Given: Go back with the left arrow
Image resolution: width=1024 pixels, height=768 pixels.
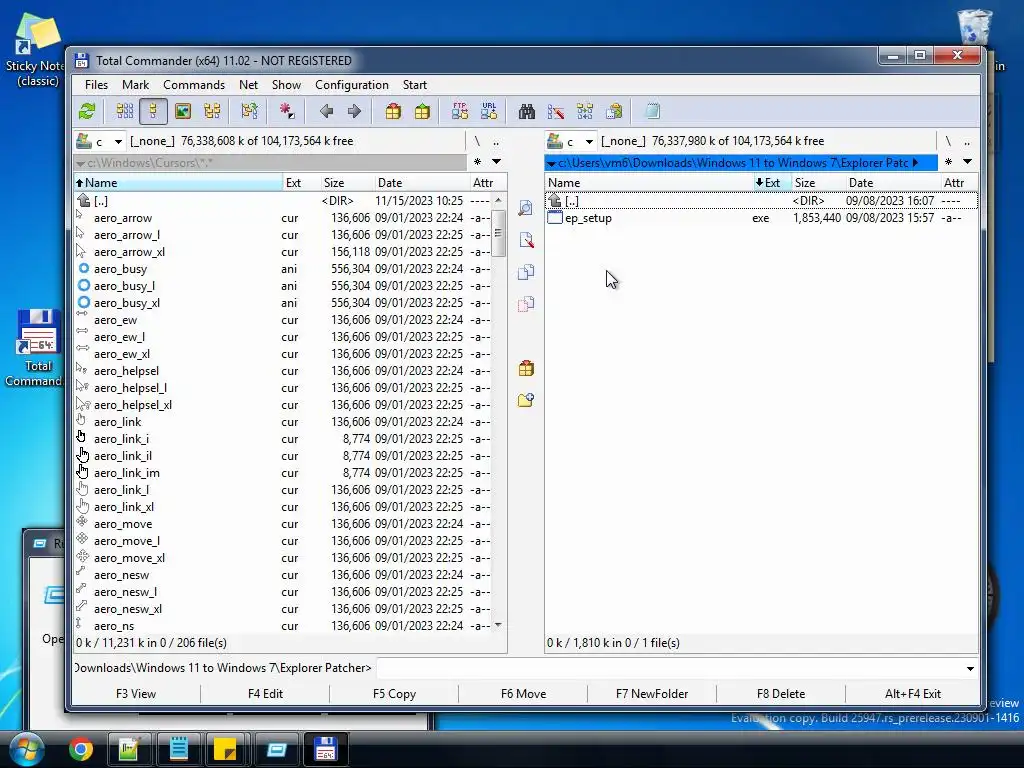Looking at the screenshot, I should (x=327, y=111).
